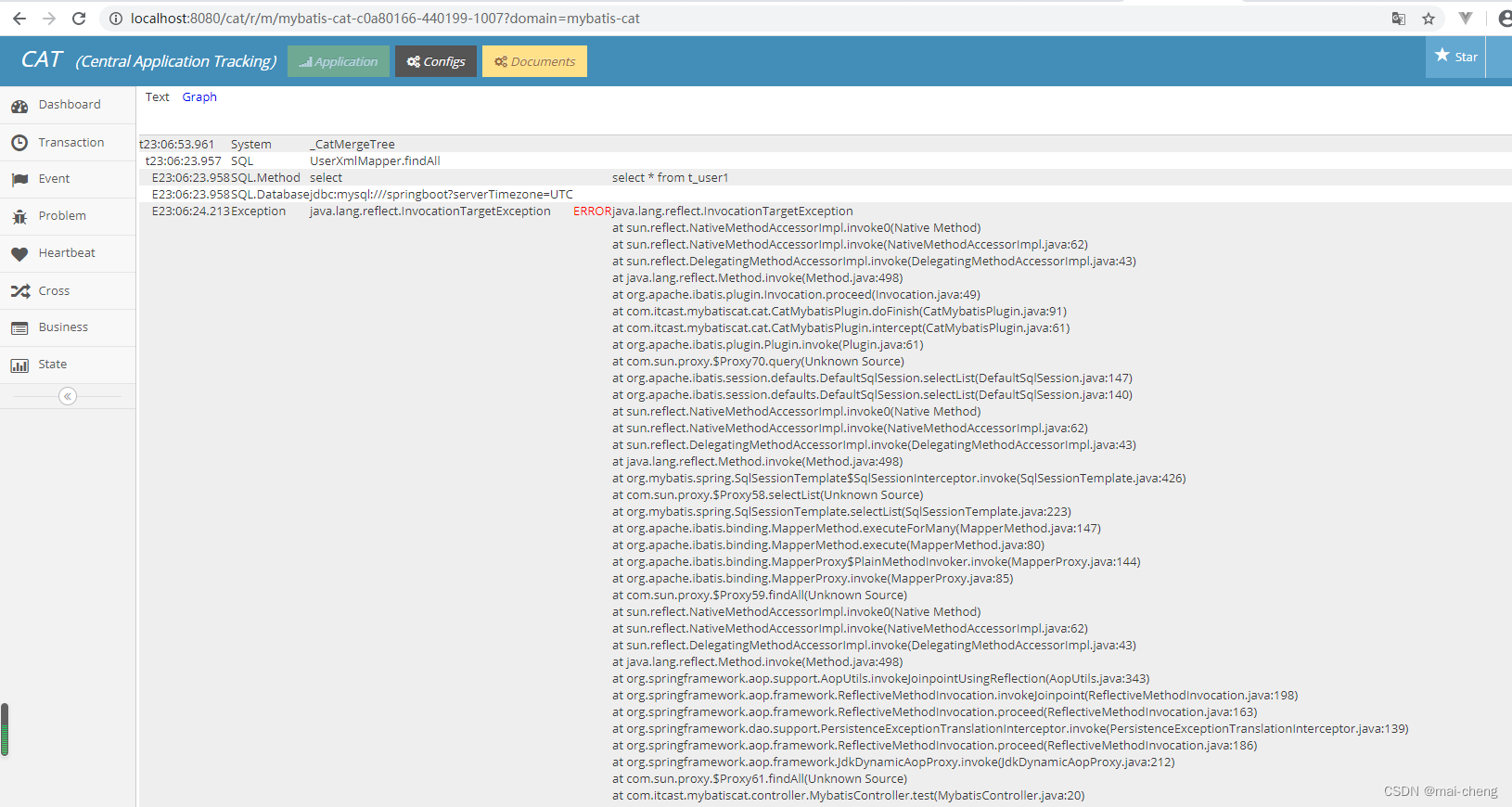Open the Dashboard gauge icon
Viewport: 1512px width, 807px height.
point(19,106)
